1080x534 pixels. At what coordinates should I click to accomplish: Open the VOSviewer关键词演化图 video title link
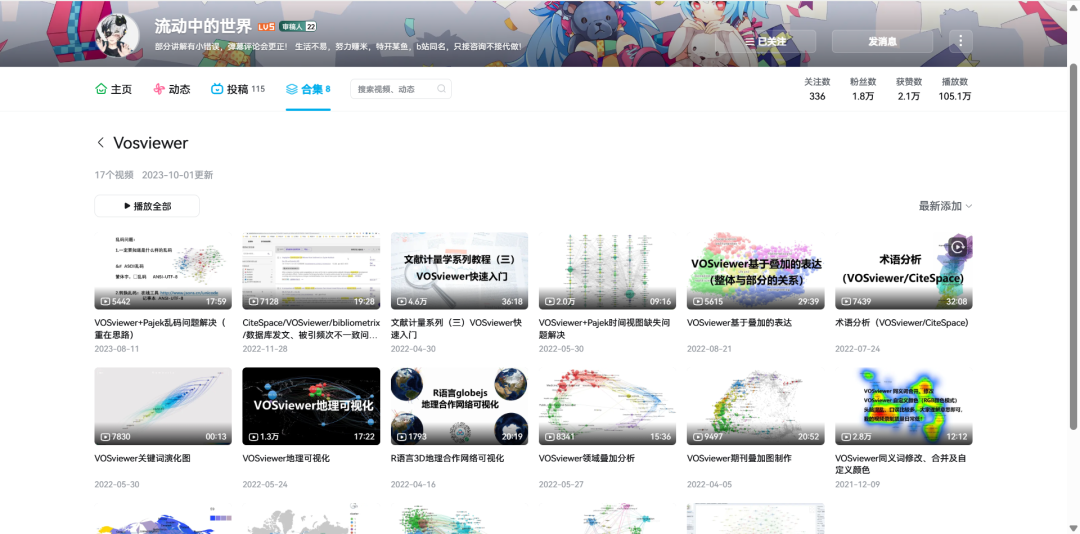coord(142,458)
